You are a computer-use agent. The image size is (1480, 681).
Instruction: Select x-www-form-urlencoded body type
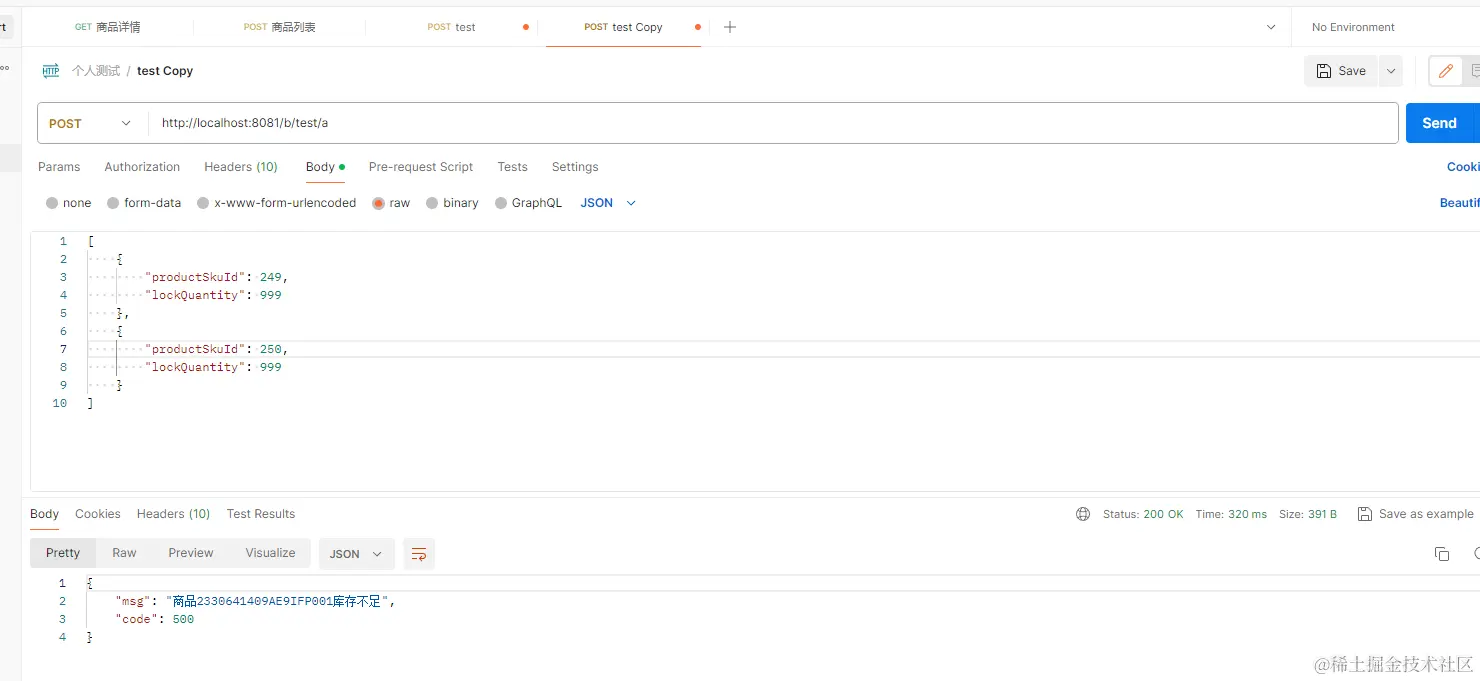click(x=277, y=203)
